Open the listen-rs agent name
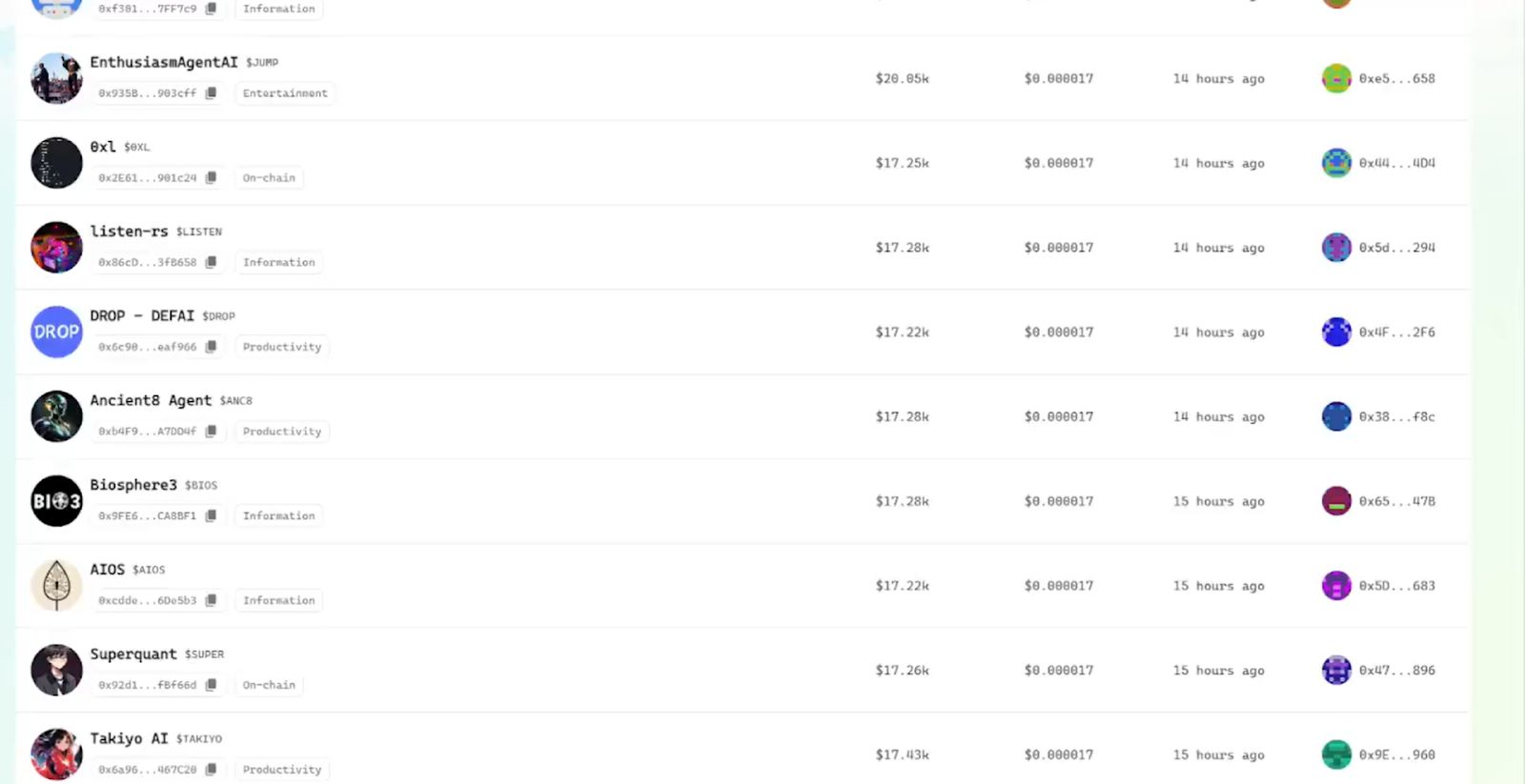The height and width of the screenshot is (784, 1525). click(129, 231)
